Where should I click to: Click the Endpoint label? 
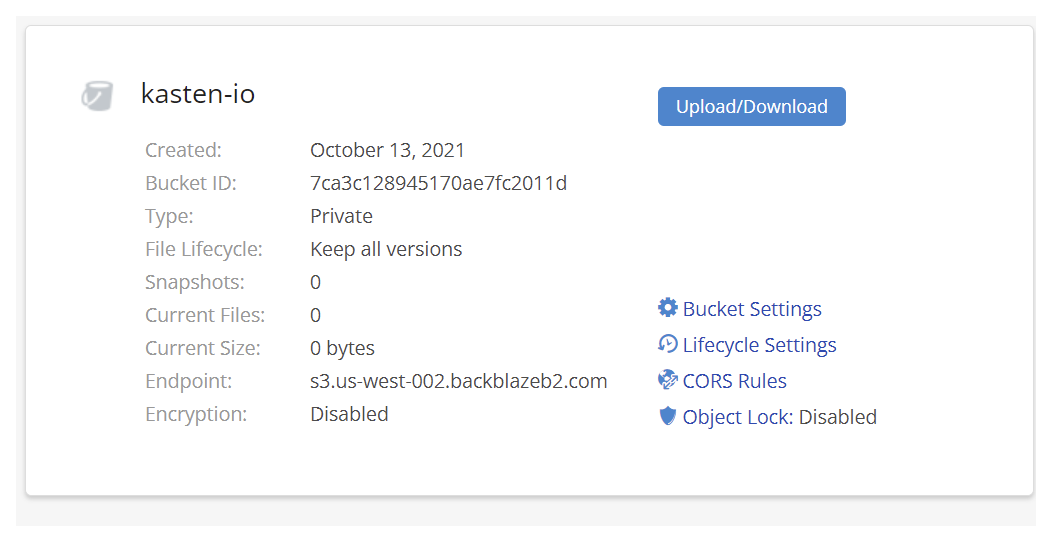pos(189,381)
